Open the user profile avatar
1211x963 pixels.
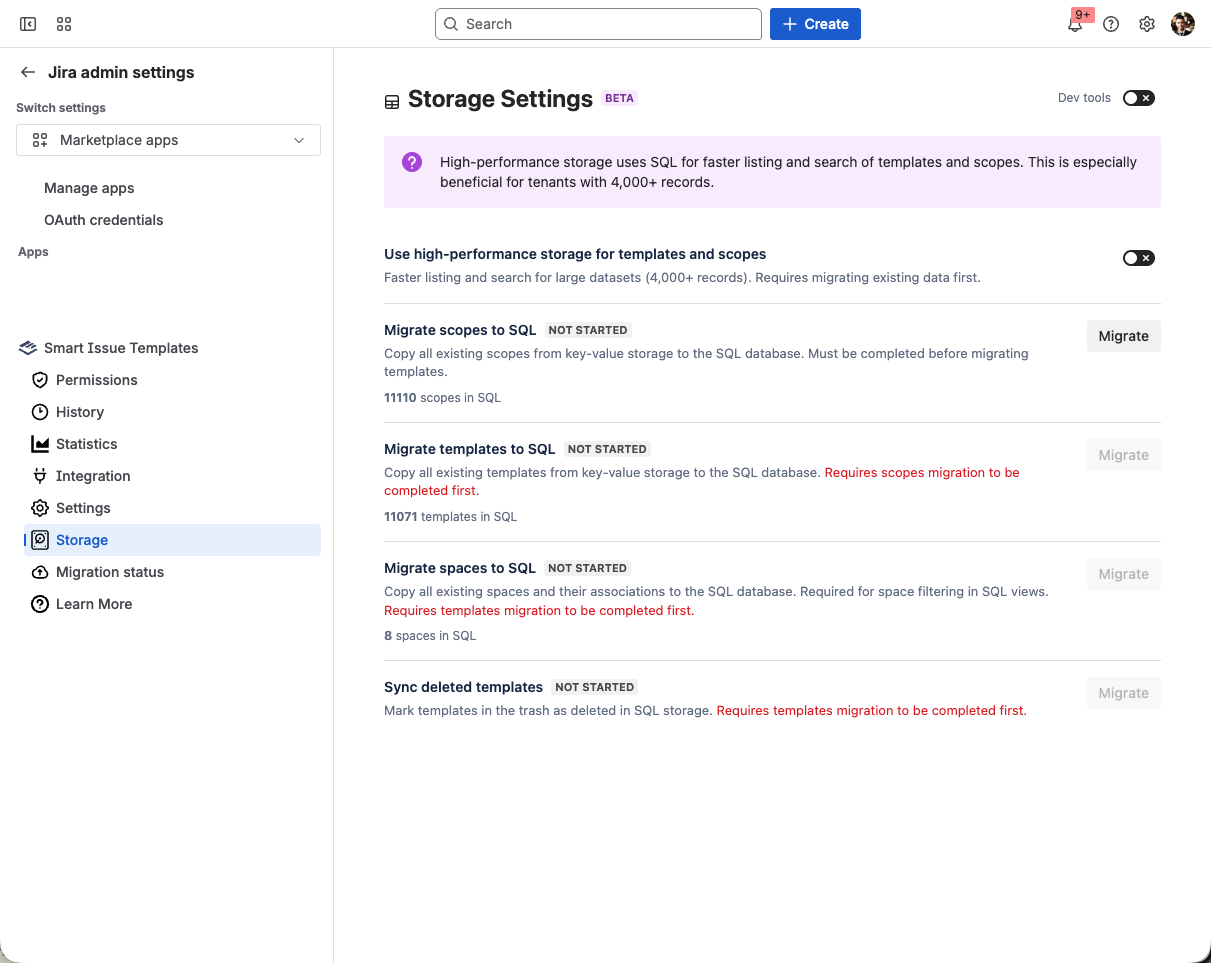tap(1183, 24)
